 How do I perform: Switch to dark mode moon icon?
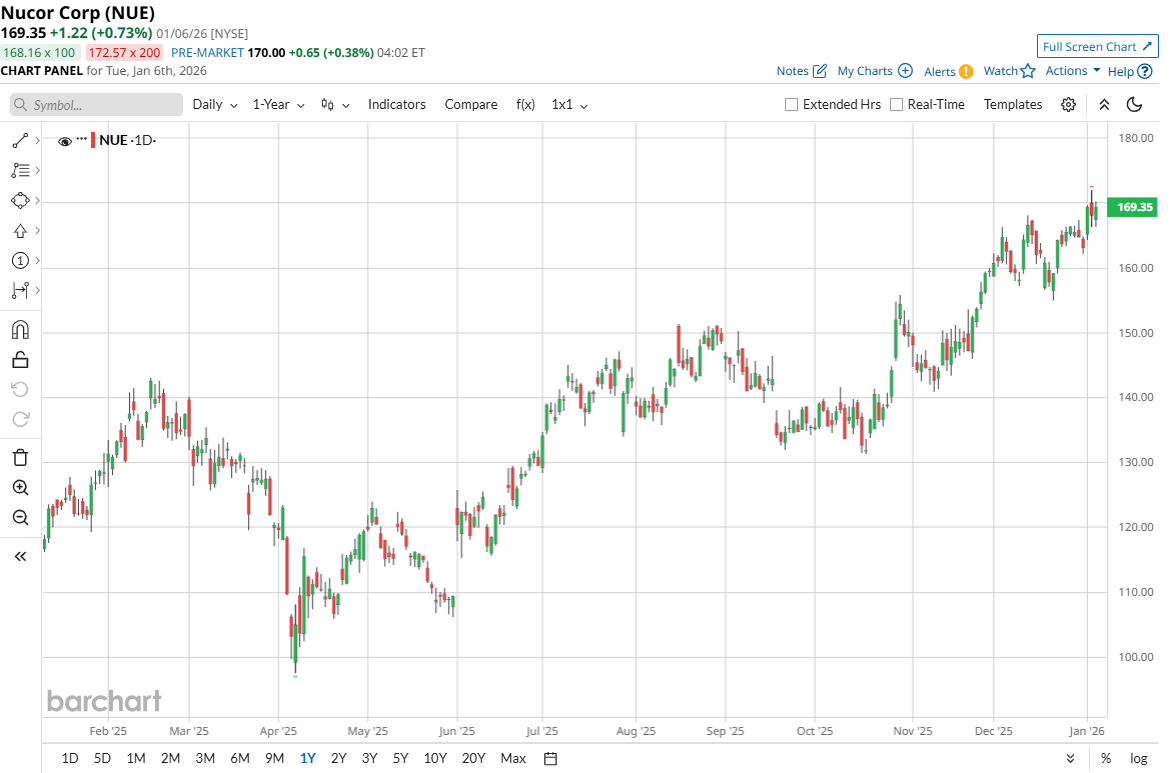click(x=1134, y=105)
